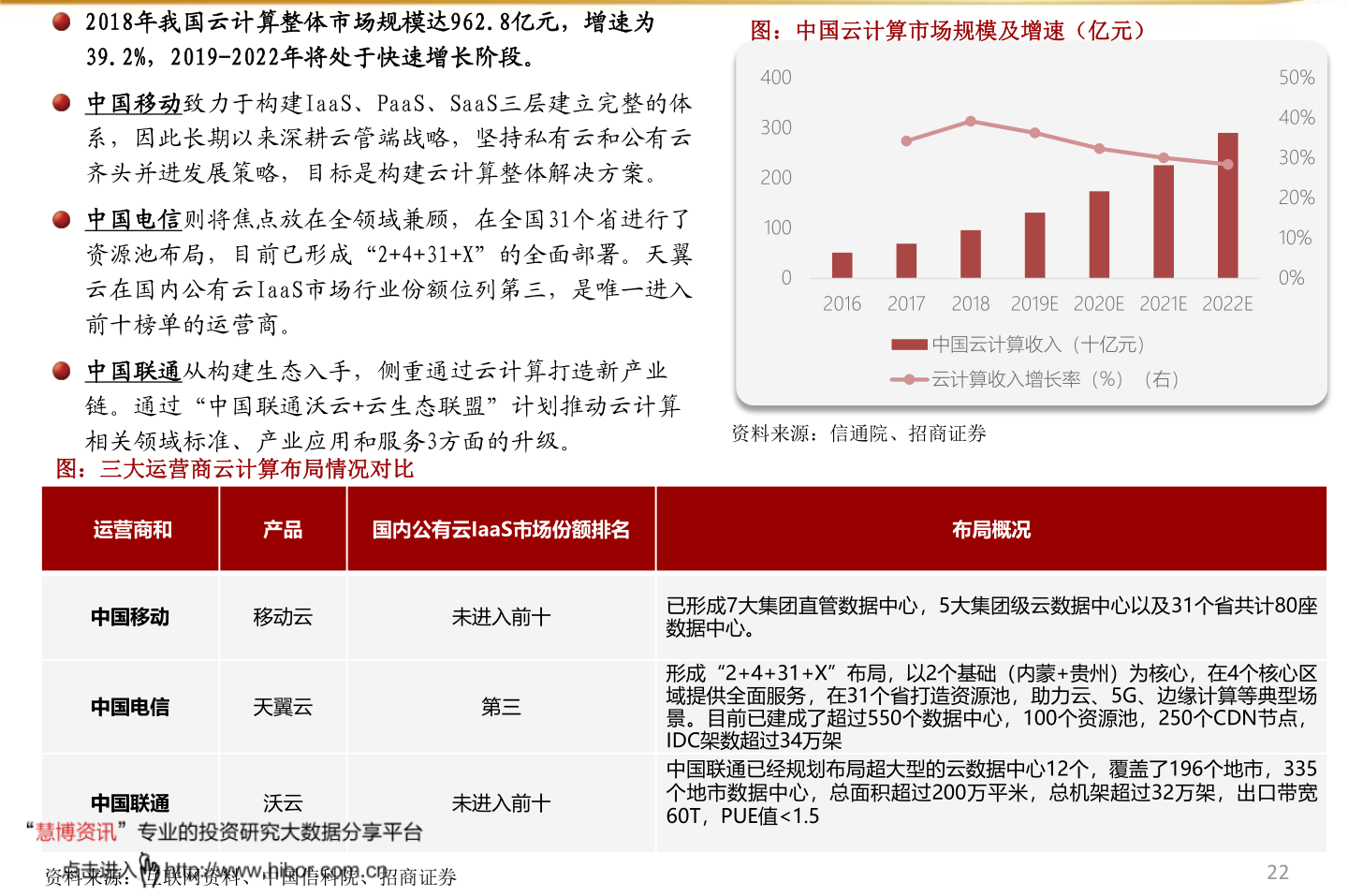Select the 2019E revenue bar

(x=1034, y=245)
